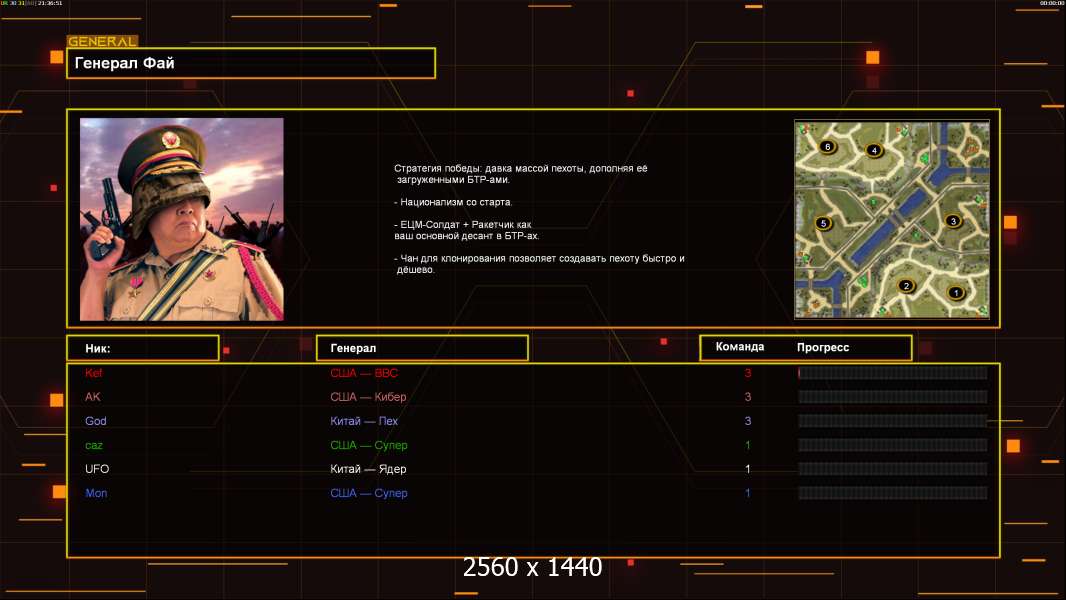Screen dimensions: 1066x600
Task: Click start position marker 1 on the minimap
Action: click(956, 293)
